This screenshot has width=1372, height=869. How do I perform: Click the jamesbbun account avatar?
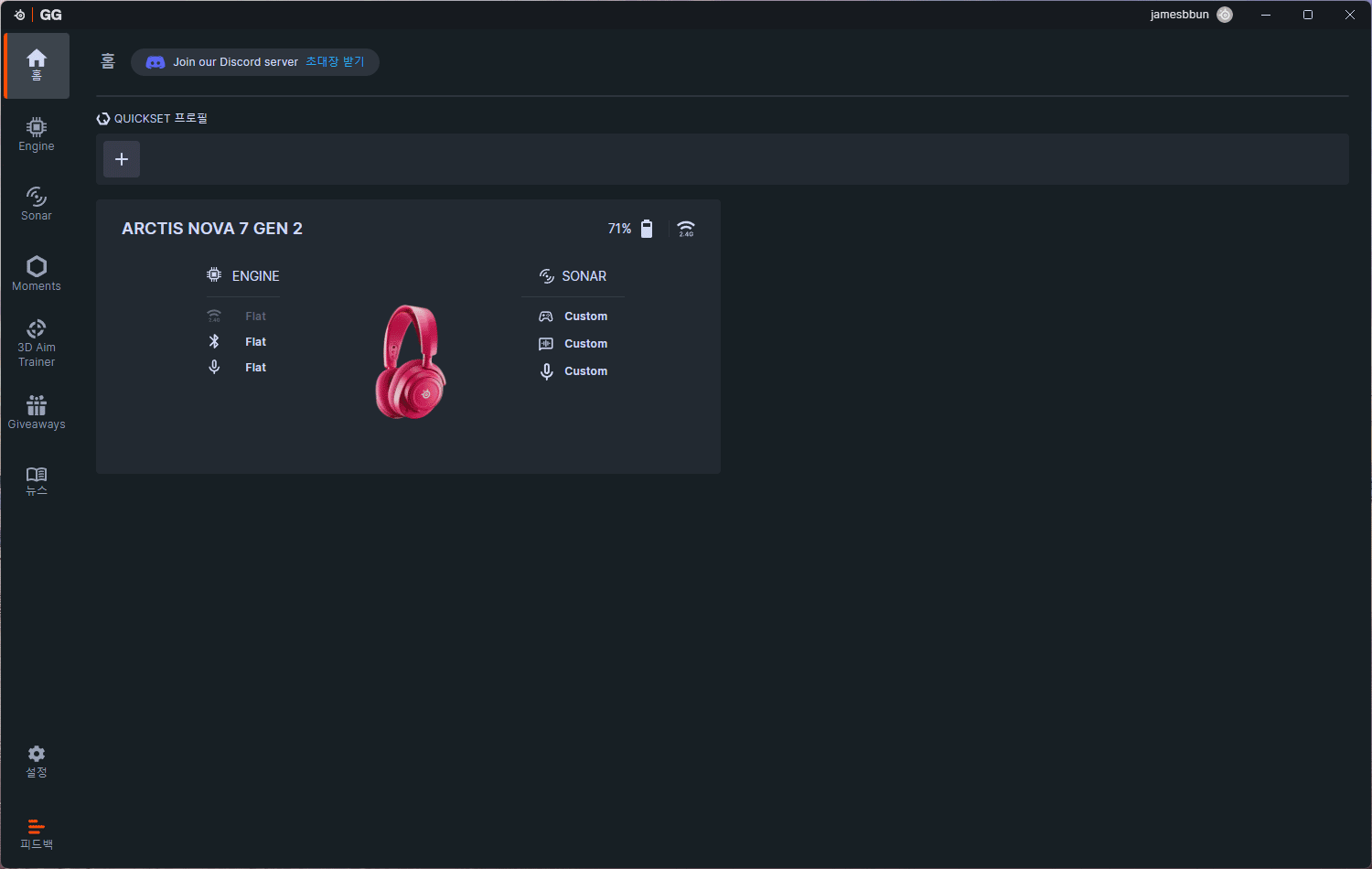click(1225, 15)
